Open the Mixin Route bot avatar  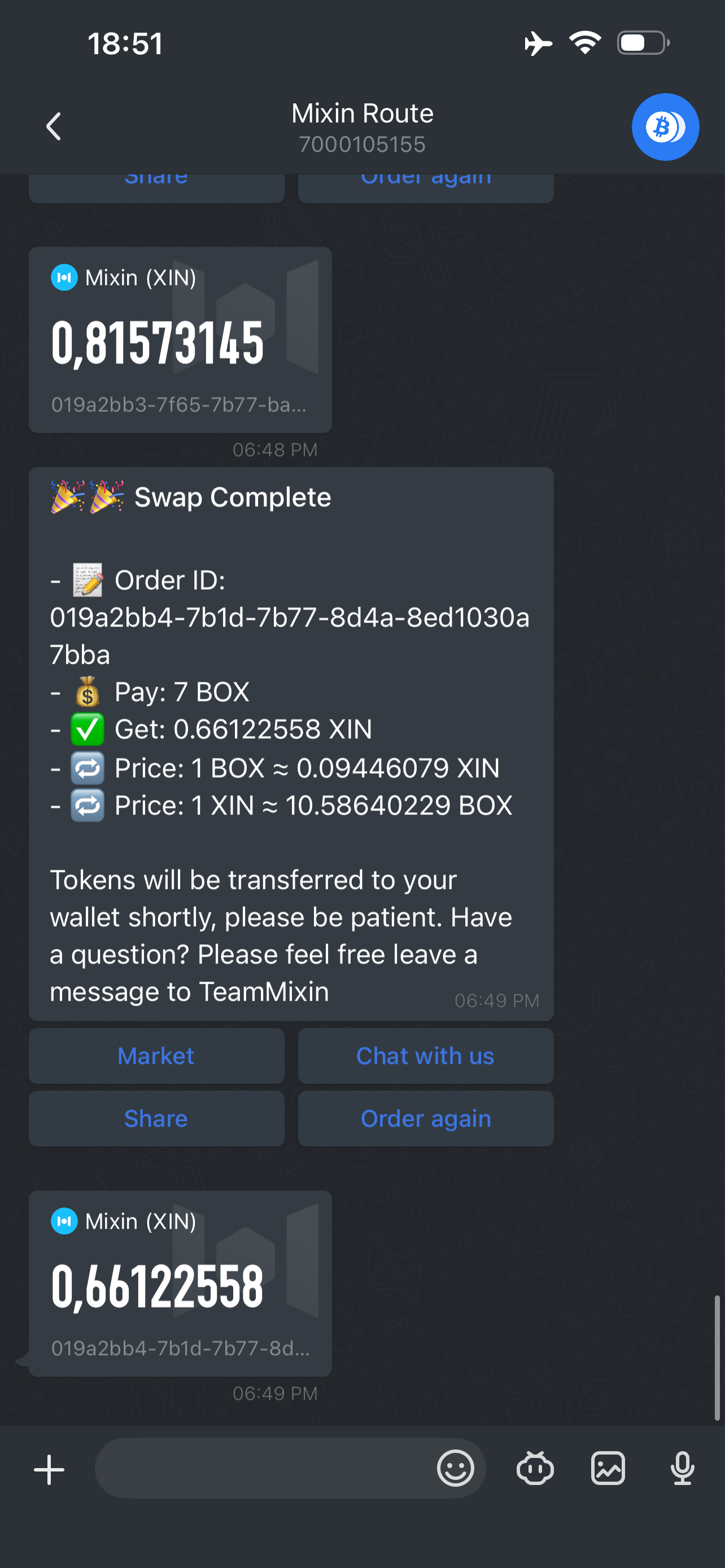coord(665,126)
